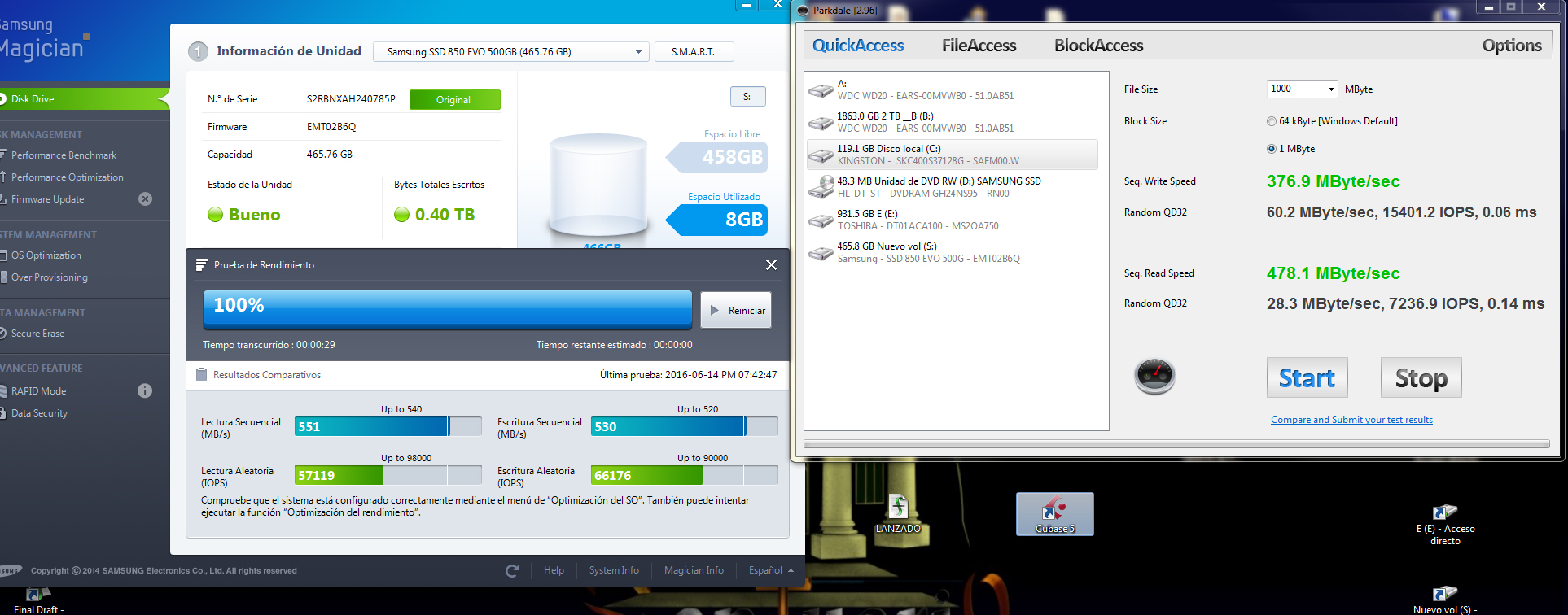1568x615 pixels.
Task: Open the File Size 1000 MByte dropdown
Action: (1302, 89)
